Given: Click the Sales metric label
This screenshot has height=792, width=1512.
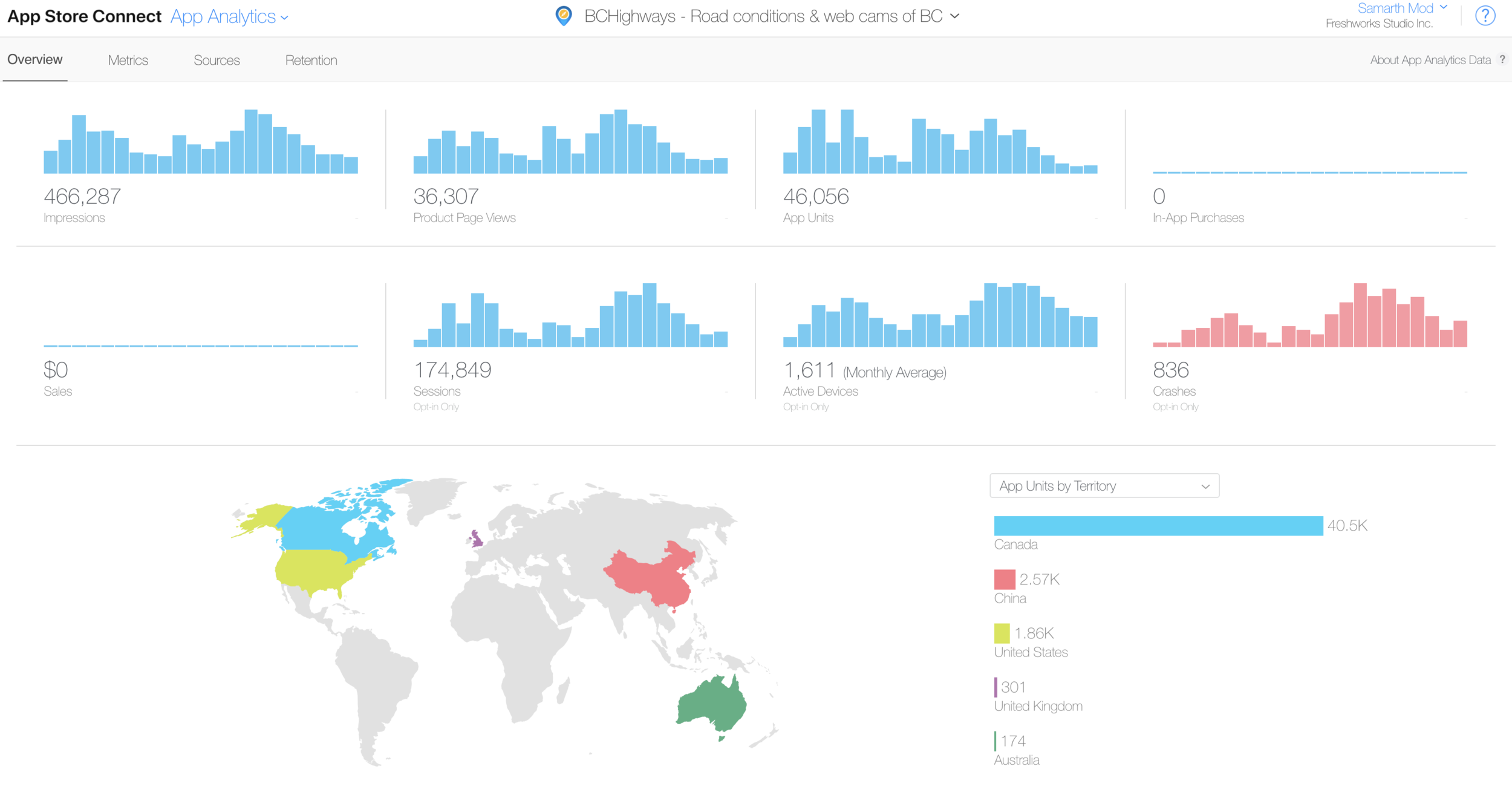Looking at the screenshot, I should tap(57, 391).
